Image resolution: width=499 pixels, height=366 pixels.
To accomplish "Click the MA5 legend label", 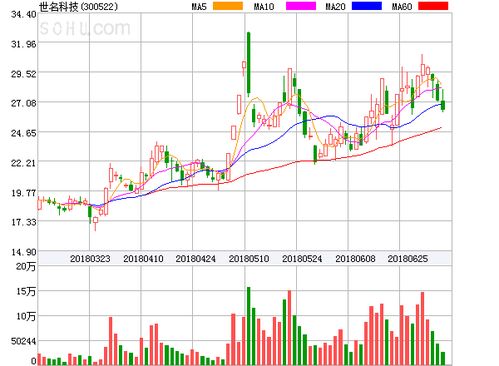I will [x=199, y=6].
